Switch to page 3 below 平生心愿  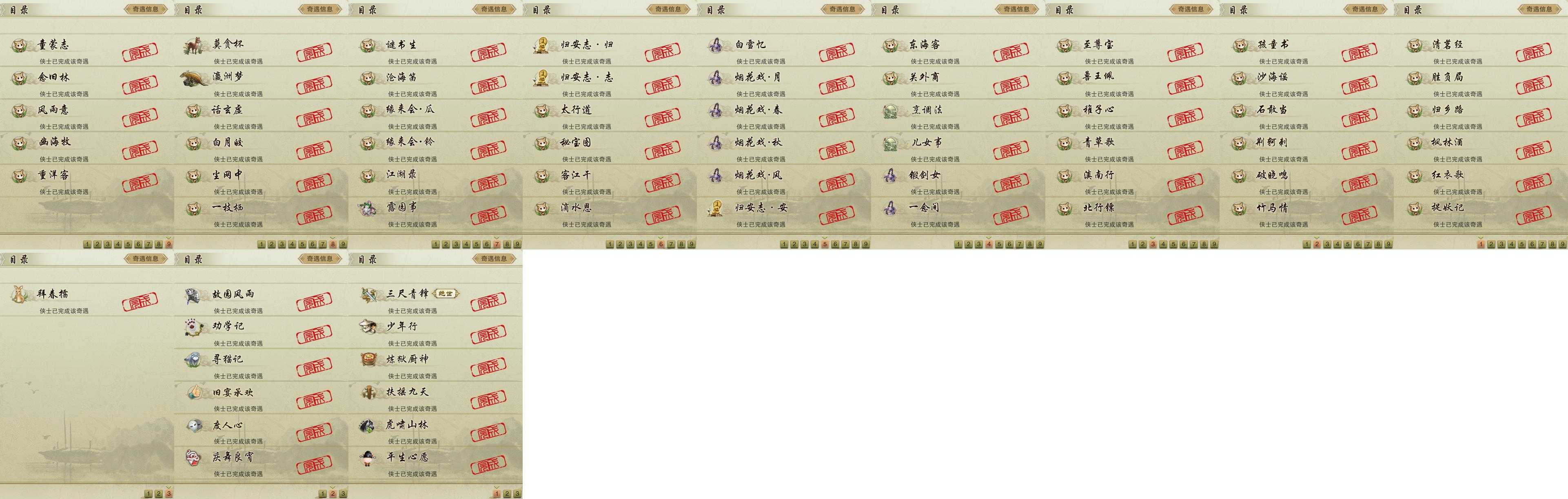point(517,494)
